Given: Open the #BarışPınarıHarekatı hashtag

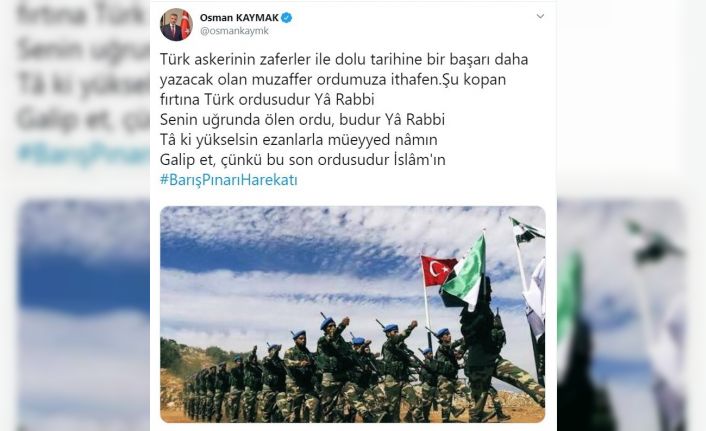Looking at the screenshot, I should [229, 180].
